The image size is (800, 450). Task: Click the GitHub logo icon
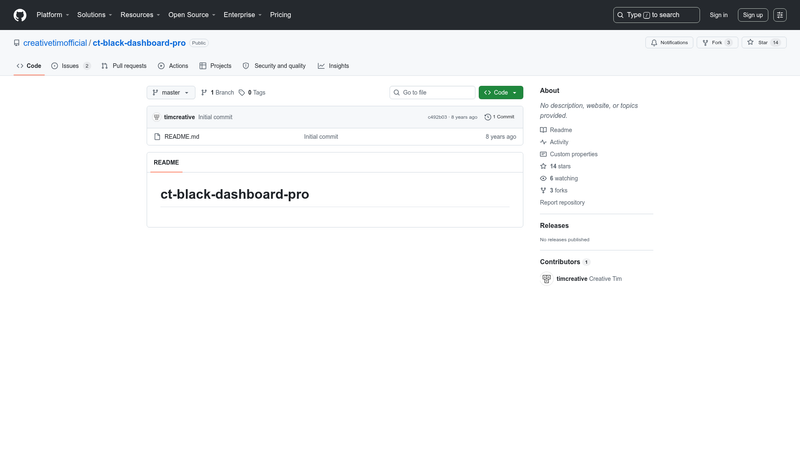click(x=20, y=15)
